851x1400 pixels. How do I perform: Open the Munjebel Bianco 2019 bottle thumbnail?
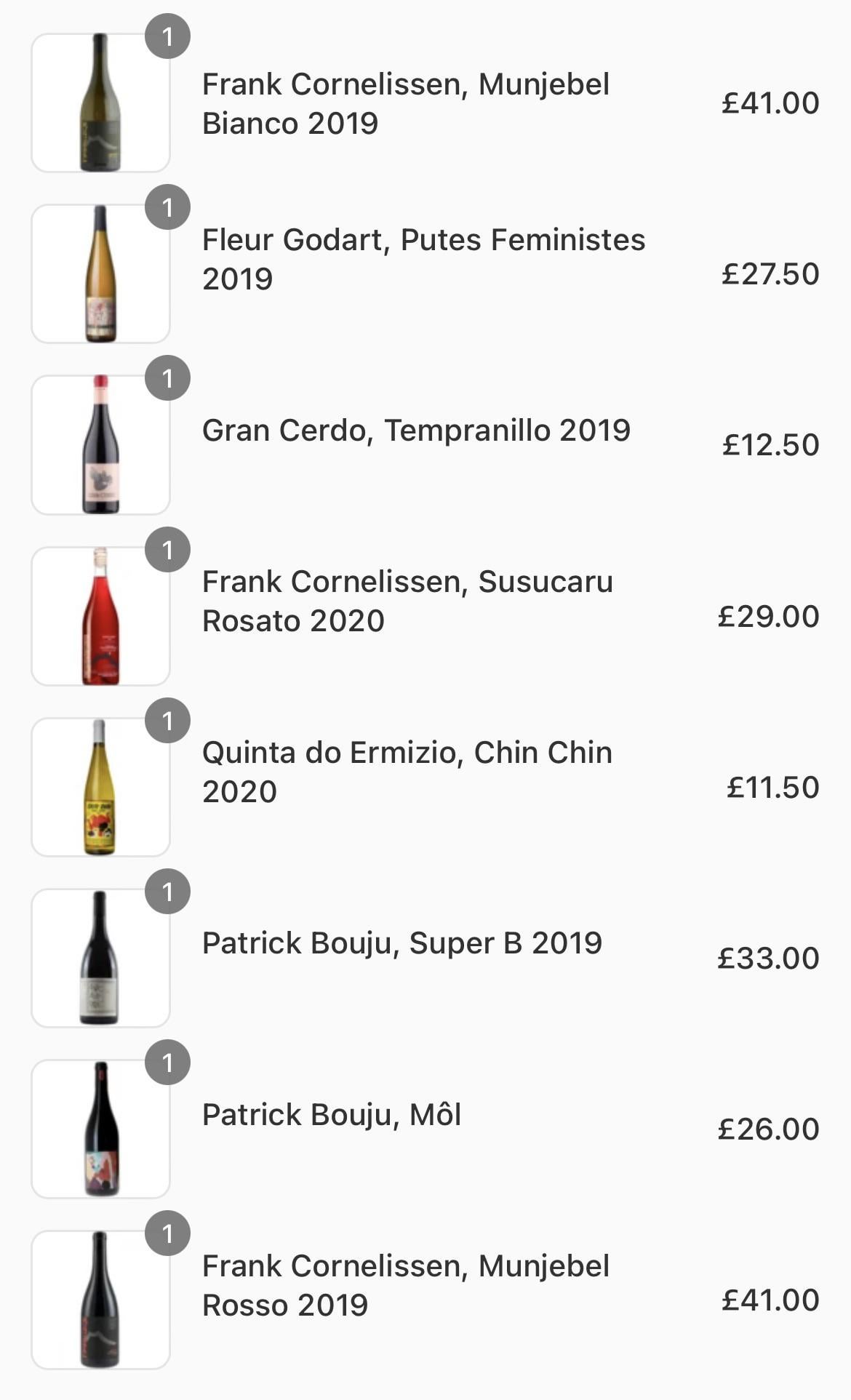100,103
